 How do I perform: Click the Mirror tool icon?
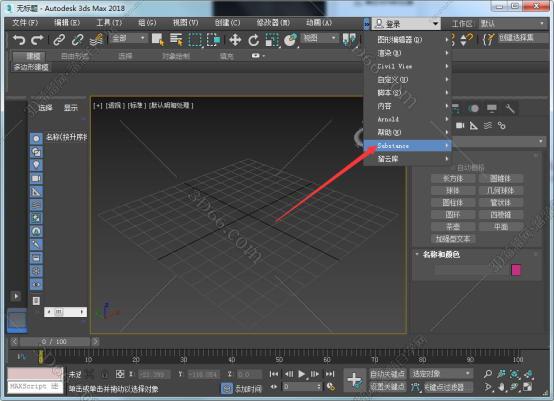349,40
